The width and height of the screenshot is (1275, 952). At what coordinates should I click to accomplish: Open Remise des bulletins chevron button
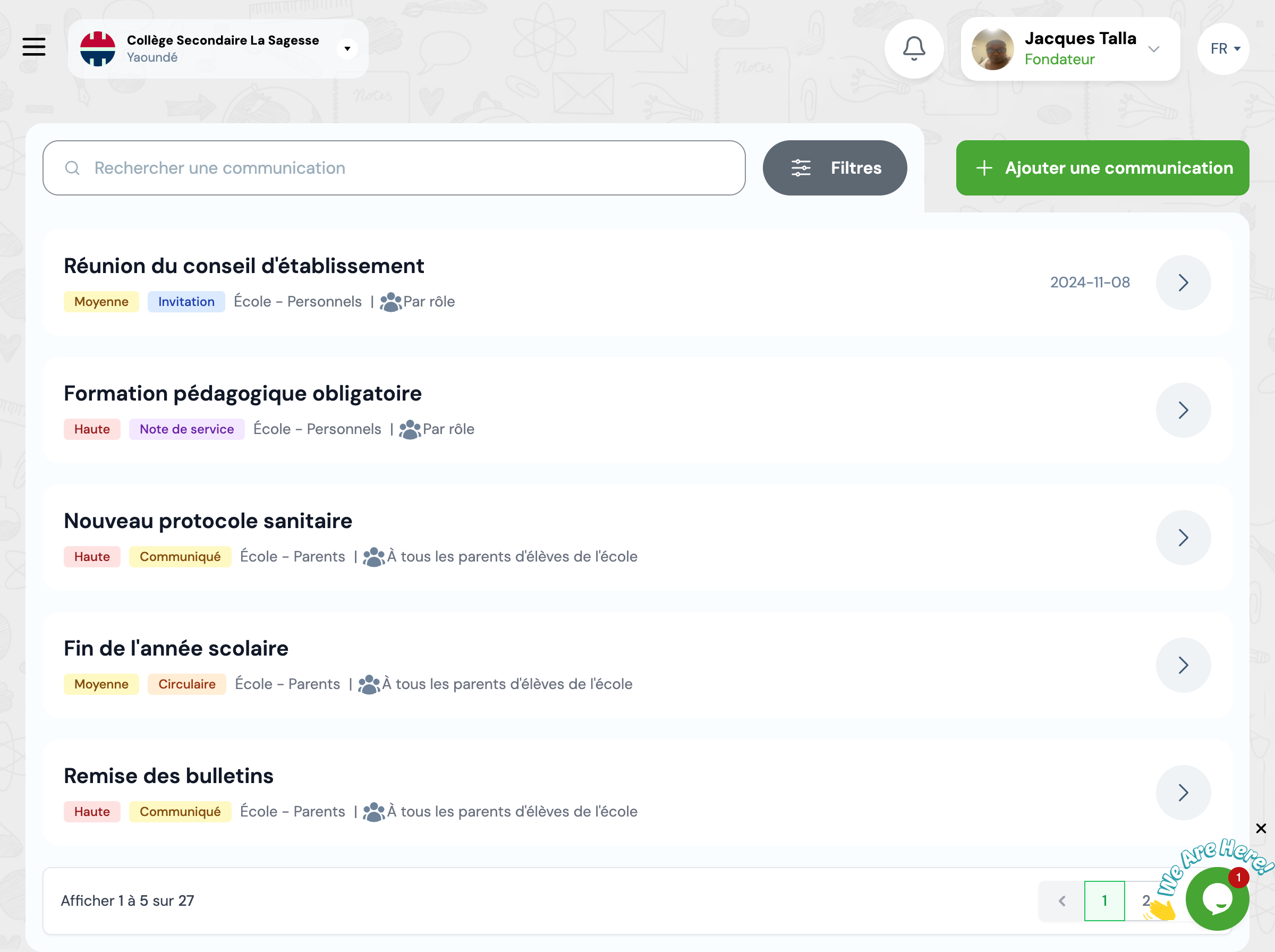(1183, 793)
